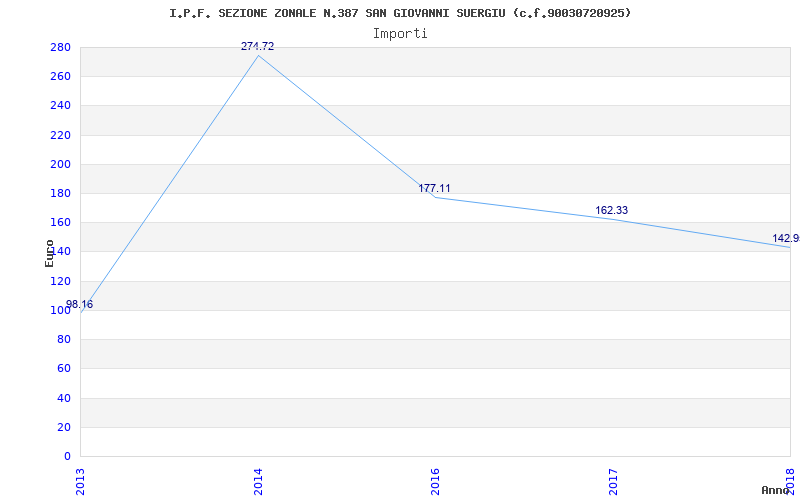The height and width of the screenshot is (500, 800).
Task: Click the chart title I.P.F. SEZIONE ZONALE N.387
Action: 400,13
